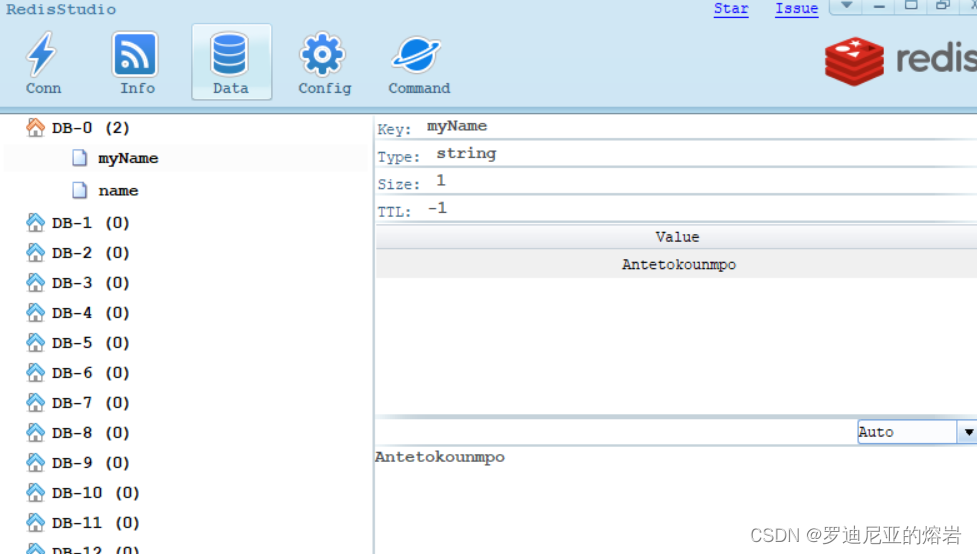Click the DB-10 house icon

point(36,492)
